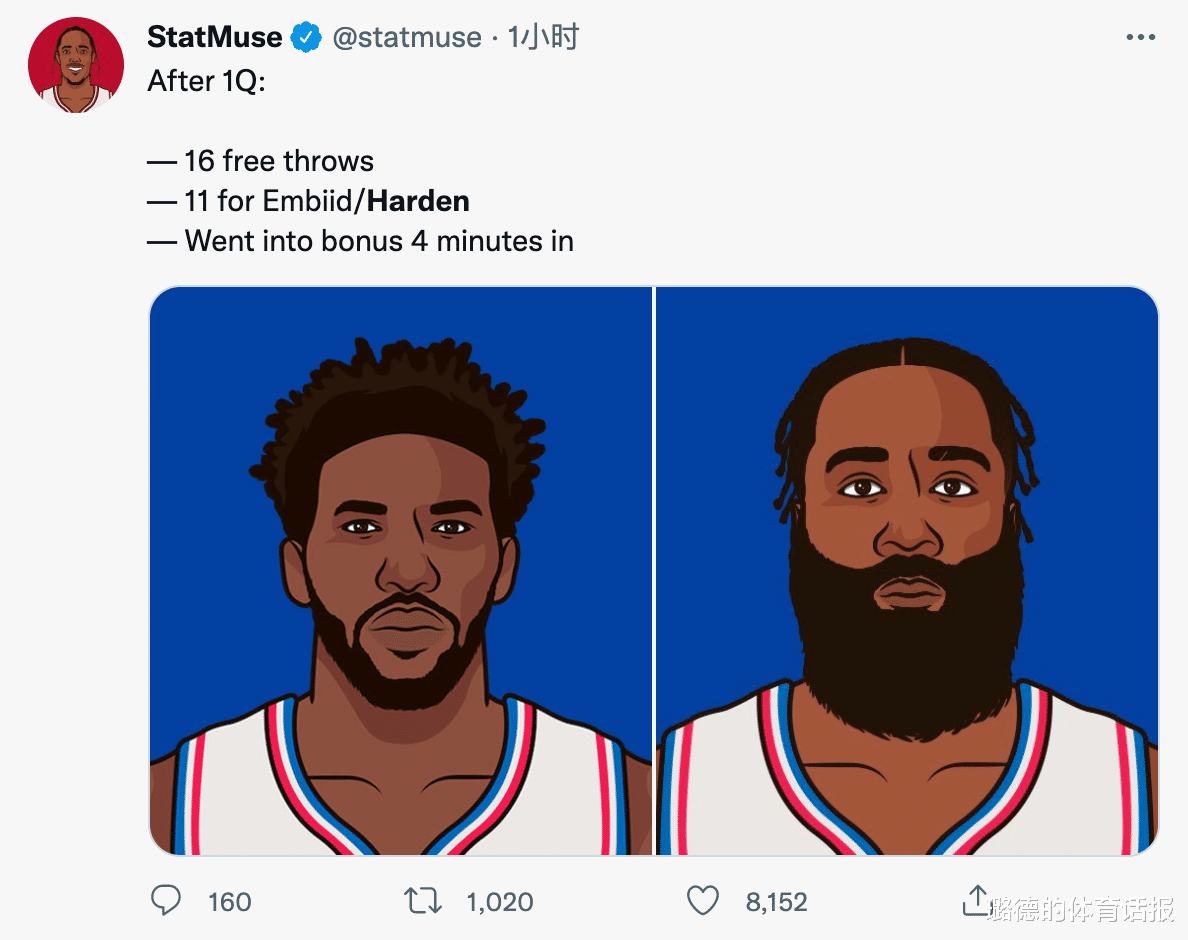This screenshot has width=1188, height=940.
Task: View the Embiid illustration image
Action: [x=401, y=571]
